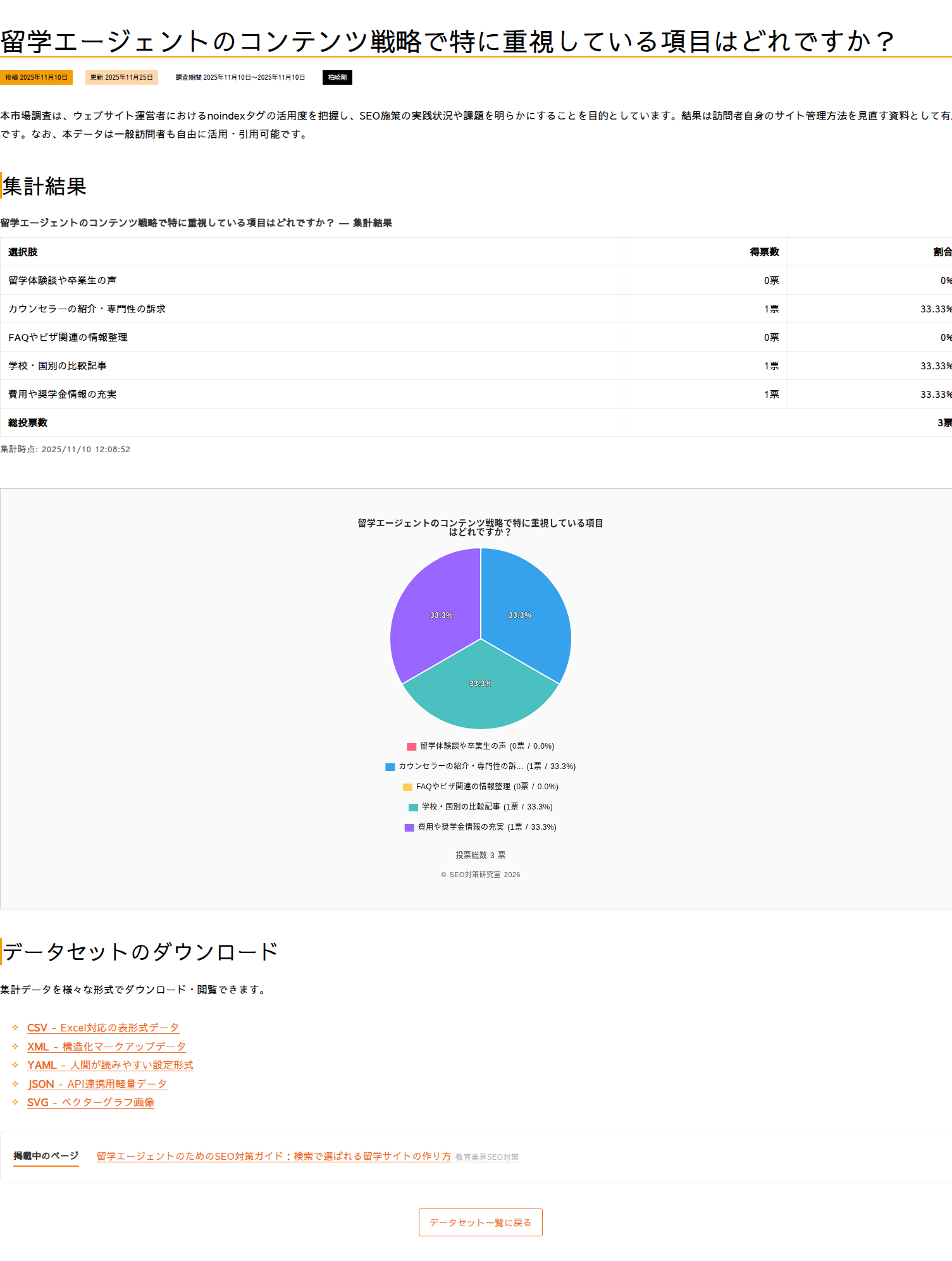The height and width of the screenshot is (1261, 952).
Task: Toggle the purple 費用や奨学金情報 legend swatch
Action: click(x=409, y=827)
